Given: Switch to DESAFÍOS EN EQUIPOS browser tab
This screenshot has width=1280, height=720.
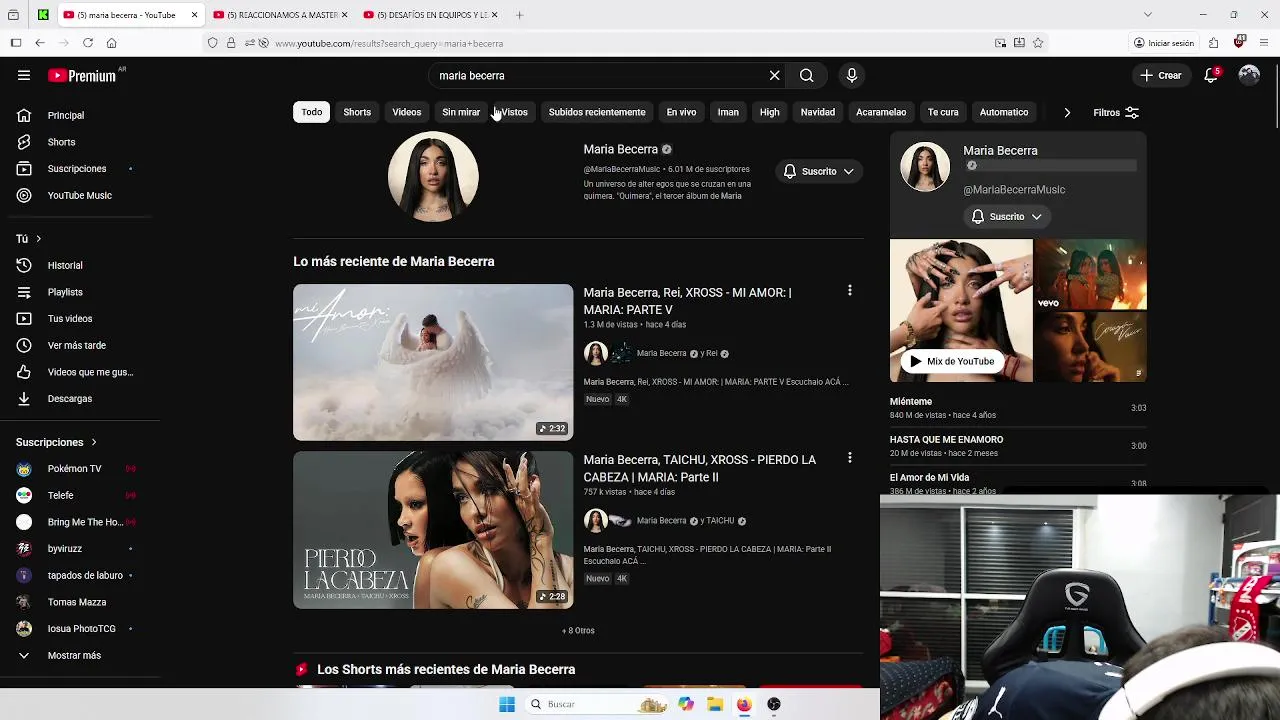Looking at the screenshot, I should click(430, 15).
